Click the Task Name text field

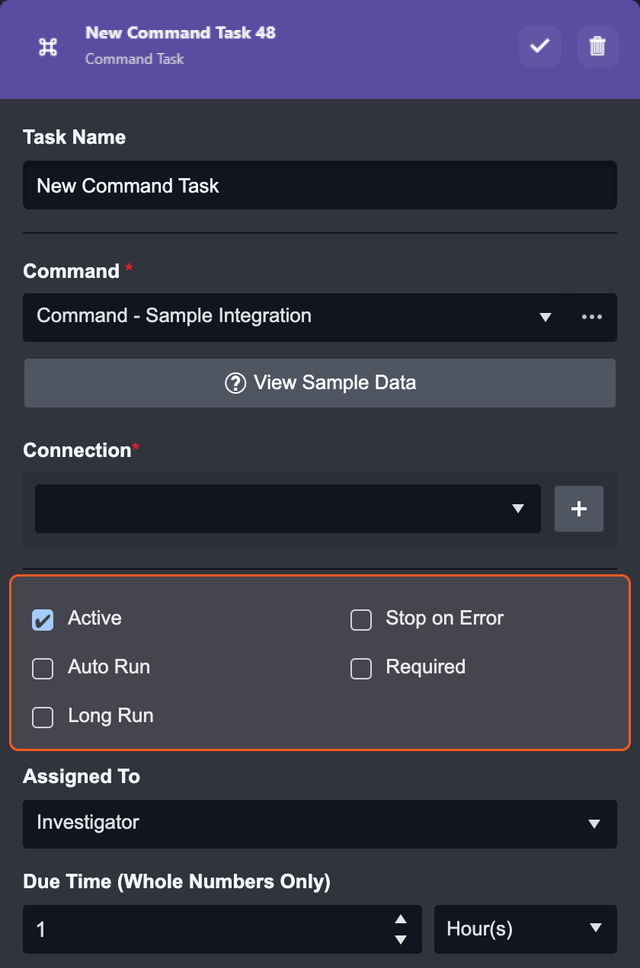[x=320, y=186]
